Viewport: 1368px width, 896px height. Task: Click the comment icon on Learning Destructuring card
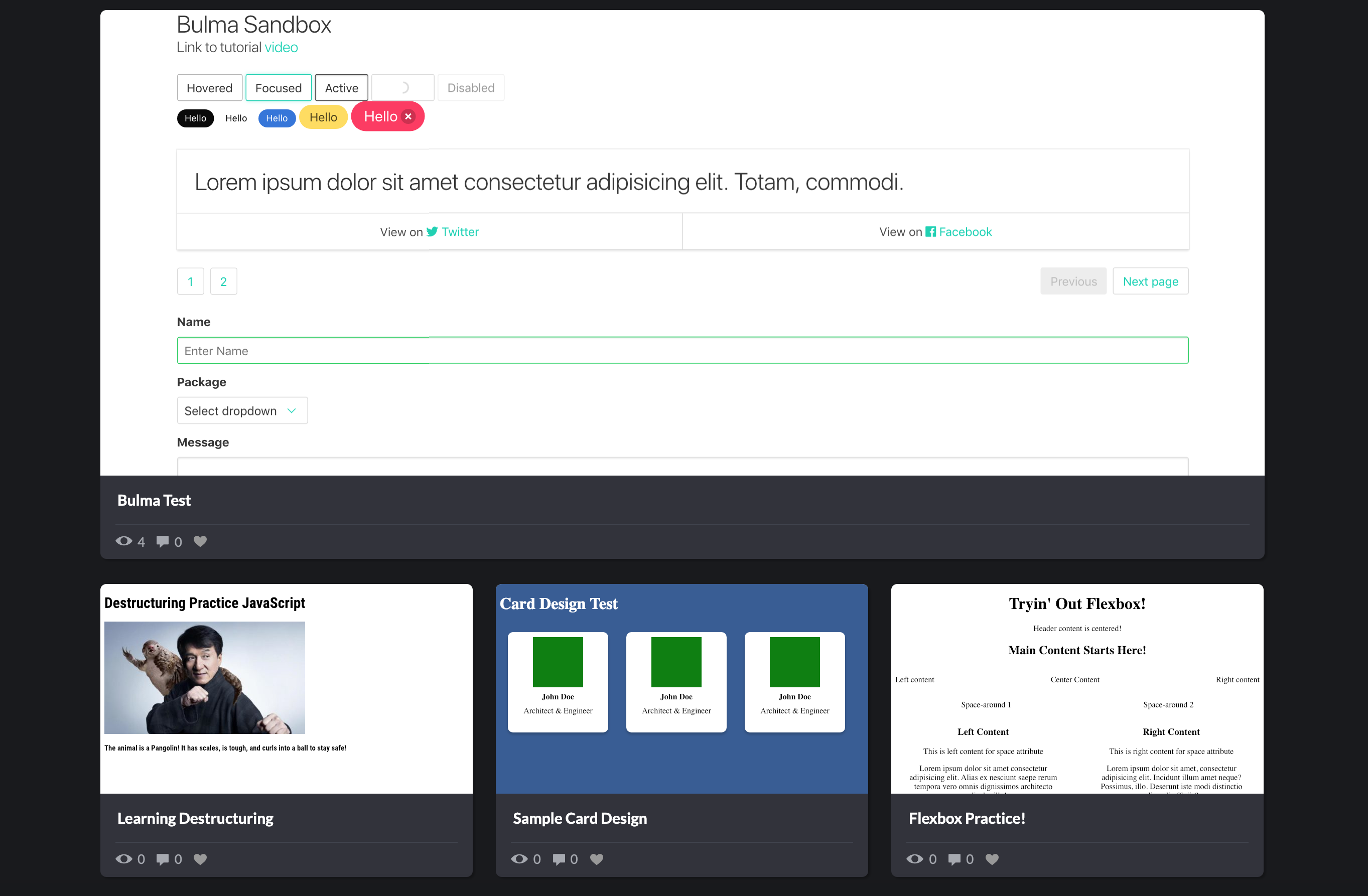pos(163,859)
